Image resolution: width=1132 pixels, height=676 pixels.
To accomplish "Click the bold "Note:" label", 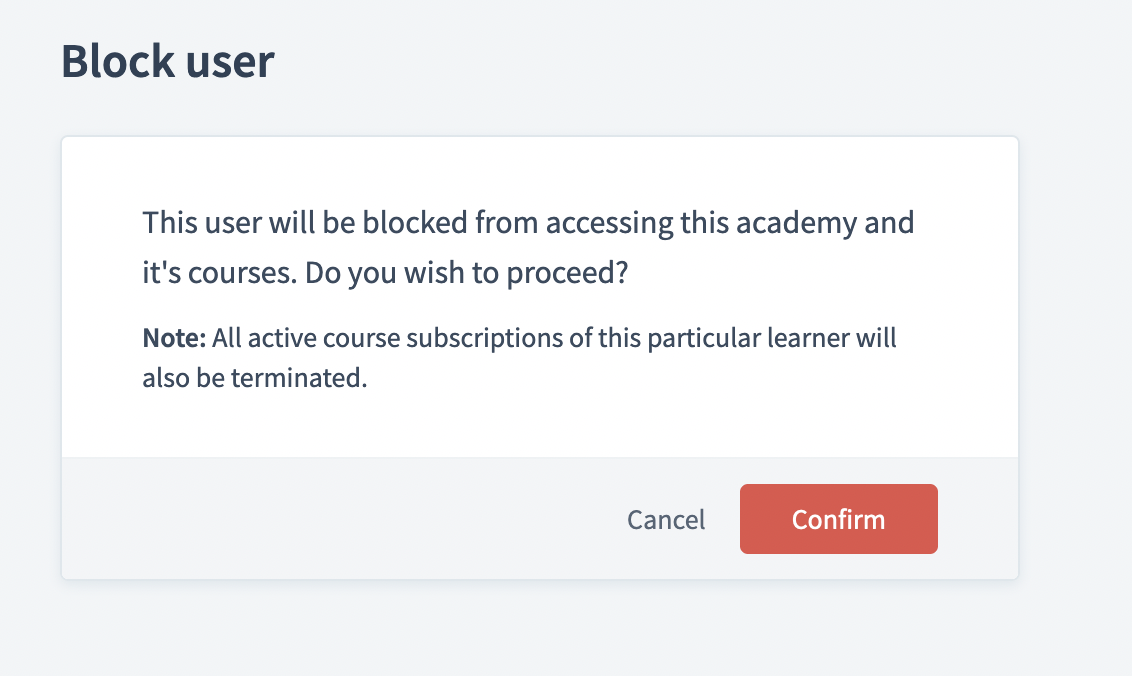I will (x=174, y=337).
